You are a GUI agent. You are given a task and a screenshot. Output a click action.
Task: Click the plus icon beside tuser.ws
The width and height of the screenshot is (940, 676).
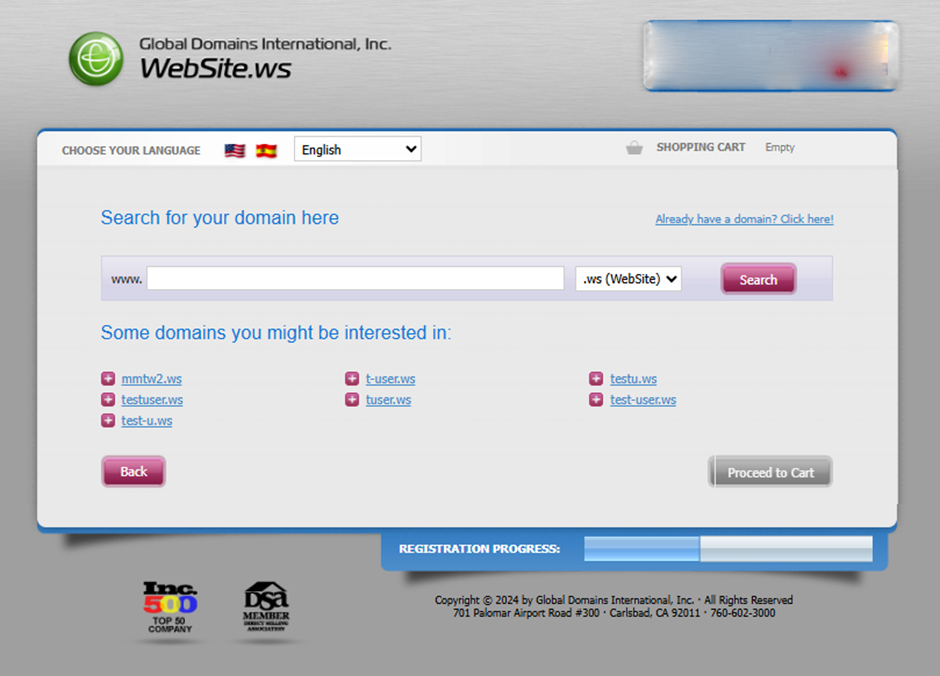click(352, 399)
